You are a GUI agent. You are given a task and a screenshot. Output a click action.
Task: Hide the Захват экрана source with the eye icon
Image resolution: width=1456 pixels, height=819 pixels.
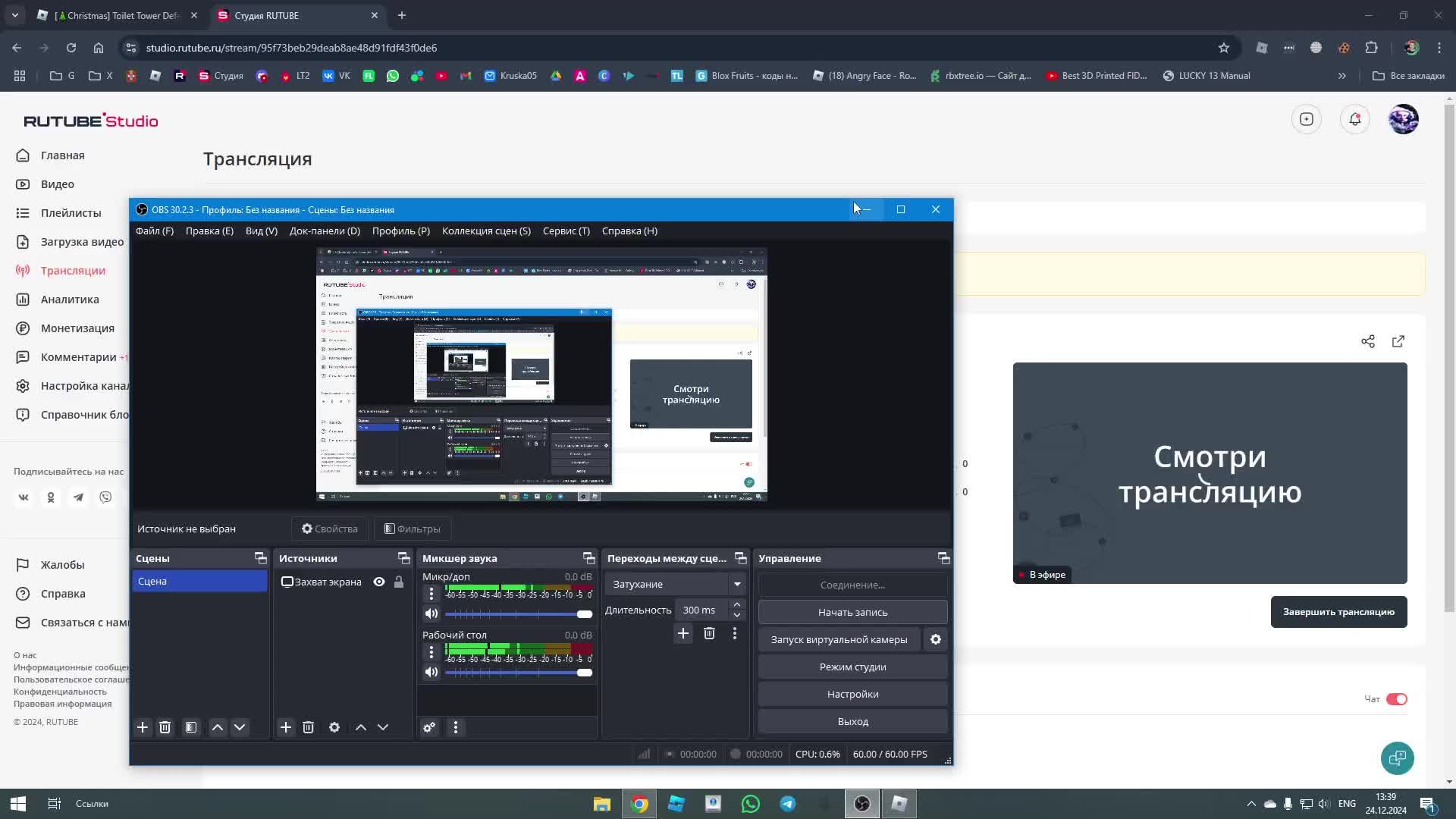point(379,582)
